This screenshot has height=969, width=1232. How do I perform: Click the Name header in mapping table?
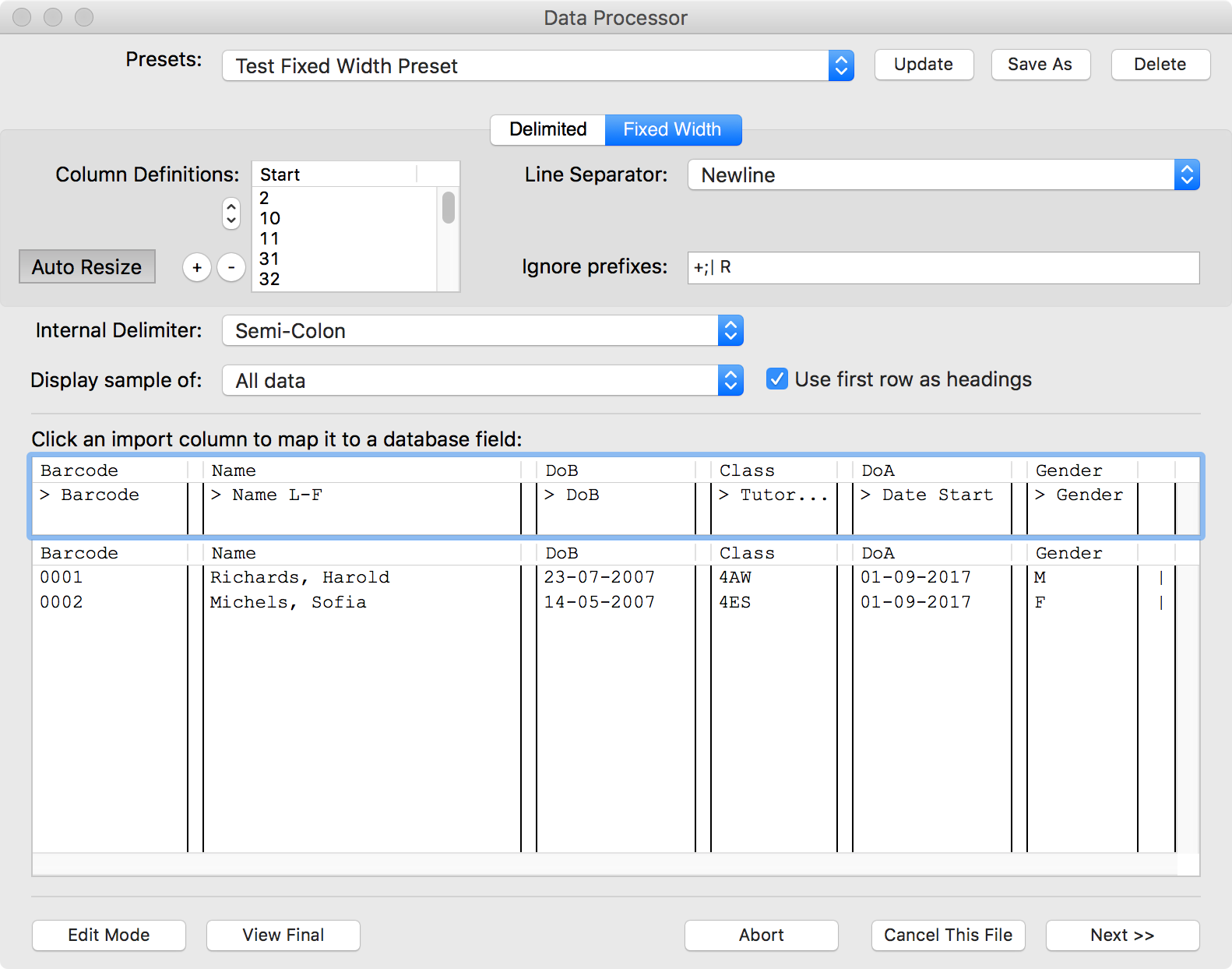click(x=362, y=470)
